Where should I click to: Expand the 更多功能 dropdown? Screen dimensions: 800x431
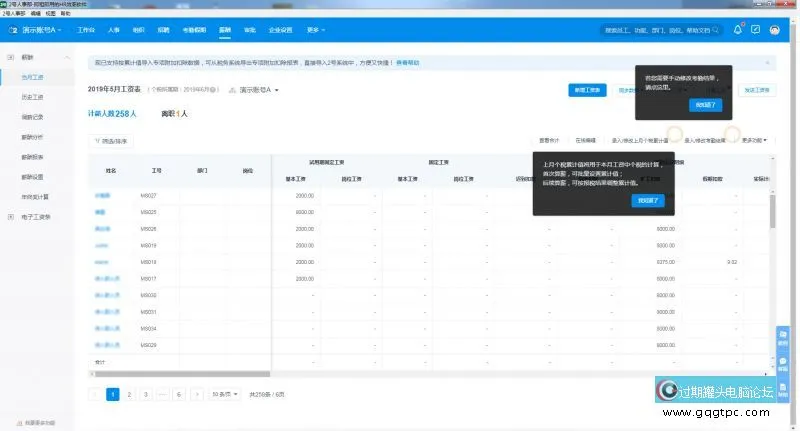(x=754, y=140)
